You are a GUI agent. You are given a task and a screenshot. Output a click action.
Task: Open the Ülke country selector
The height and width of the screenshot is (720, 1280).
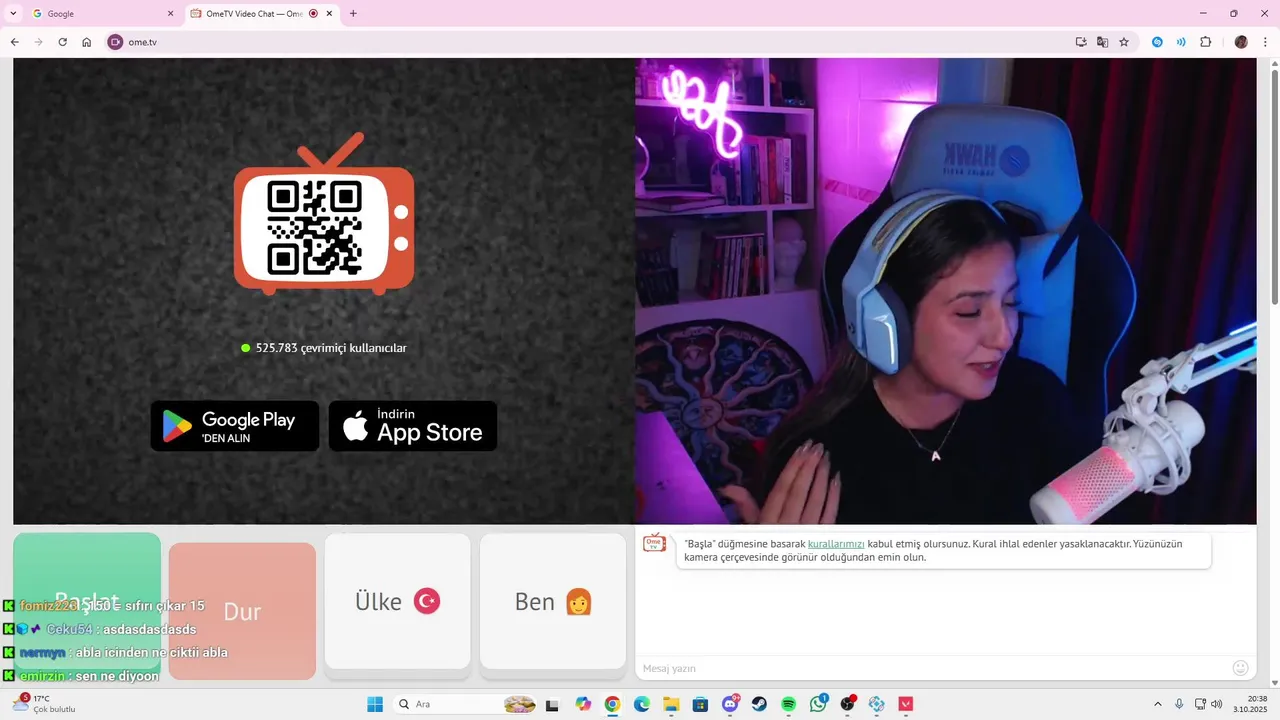(x=398, y=601)
